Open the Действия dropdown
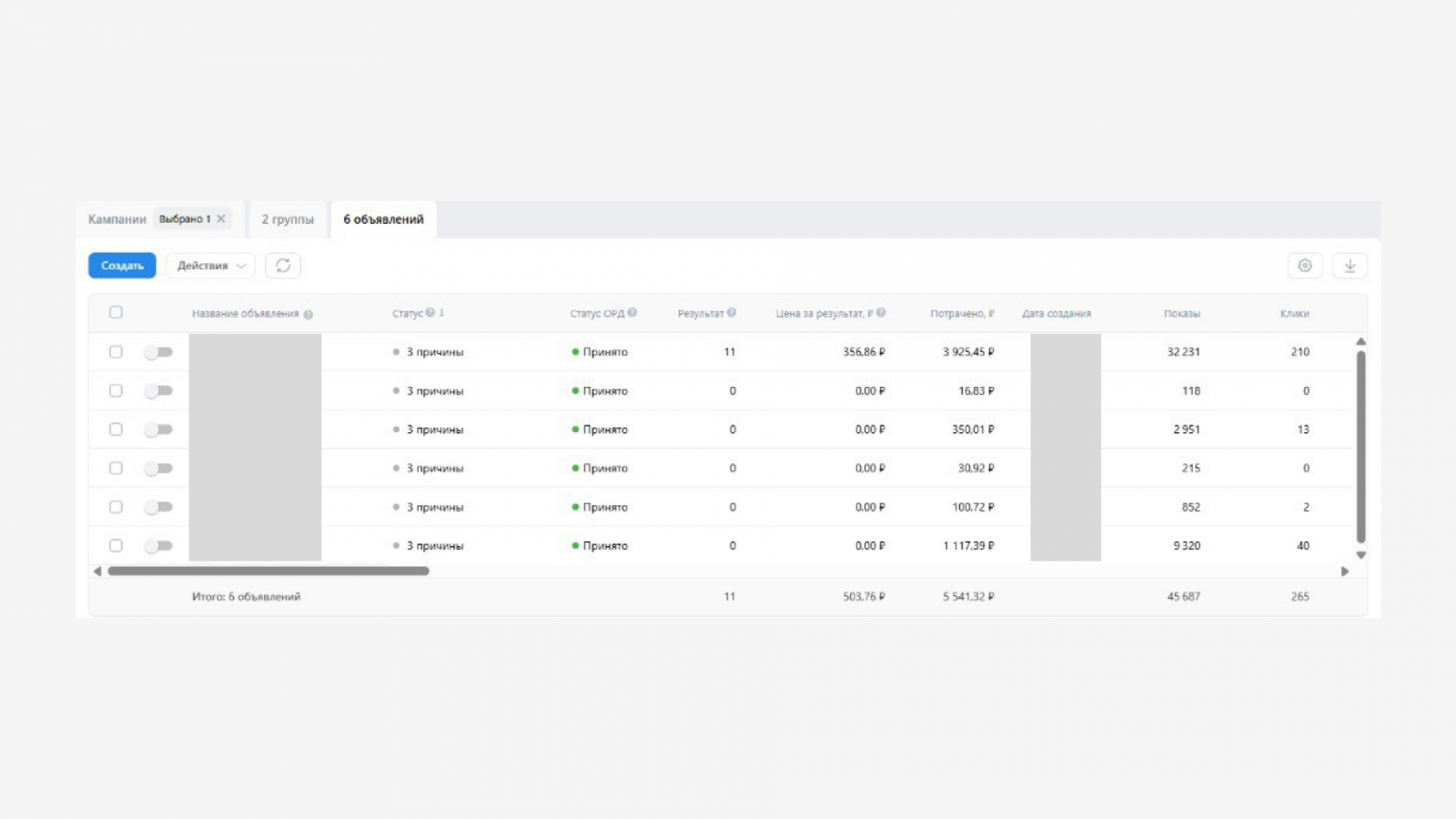This screenshot has height=819, width=1456. 210,266
